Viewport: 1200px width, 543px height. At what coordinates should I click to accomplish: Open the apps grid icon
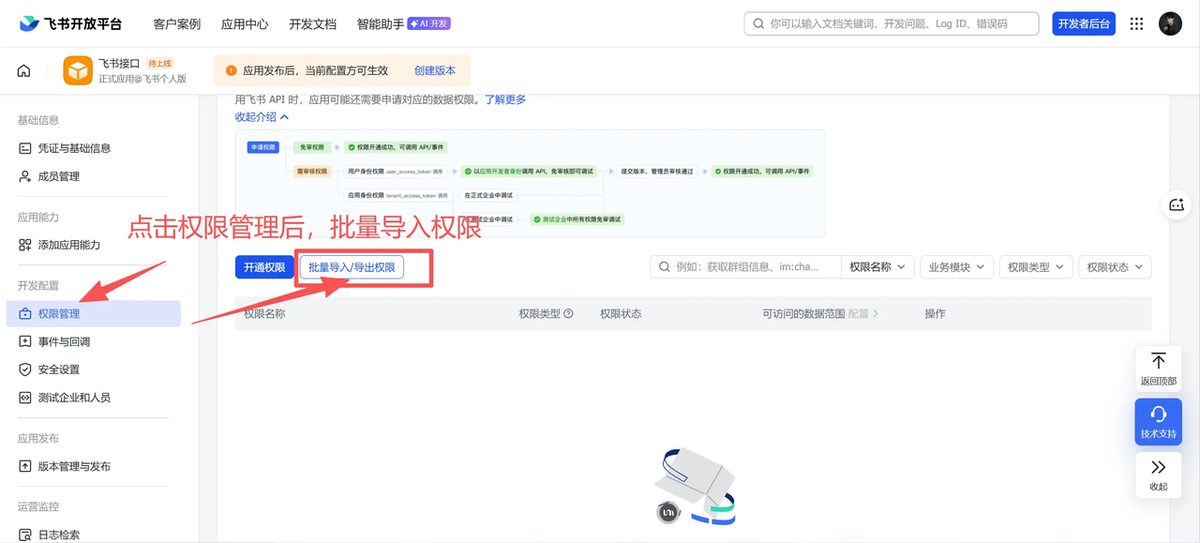pos(1136,24)
